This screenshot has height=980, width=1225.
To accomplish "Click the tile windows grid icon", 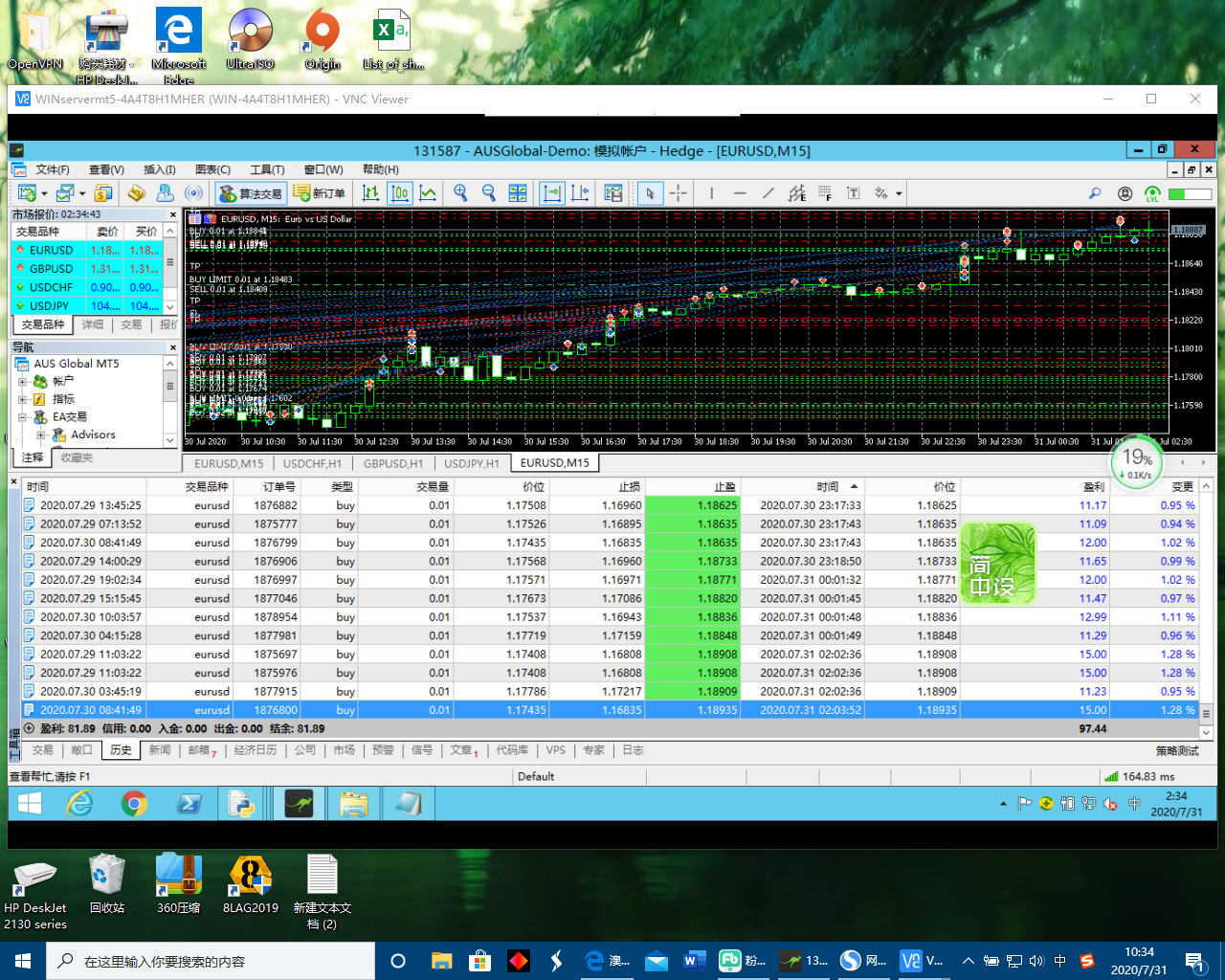I will (518, 193).
